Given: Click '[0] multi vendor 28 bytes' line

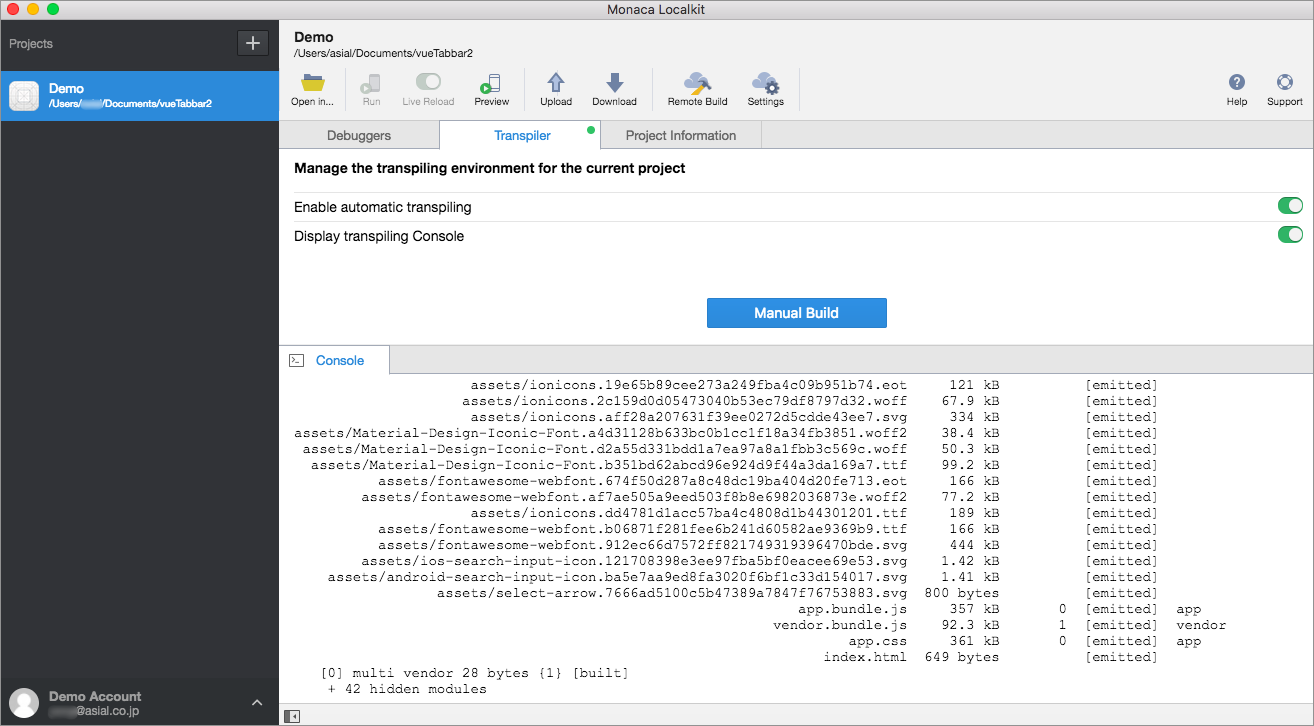Looking at the screenshot, I should (475, 673).
